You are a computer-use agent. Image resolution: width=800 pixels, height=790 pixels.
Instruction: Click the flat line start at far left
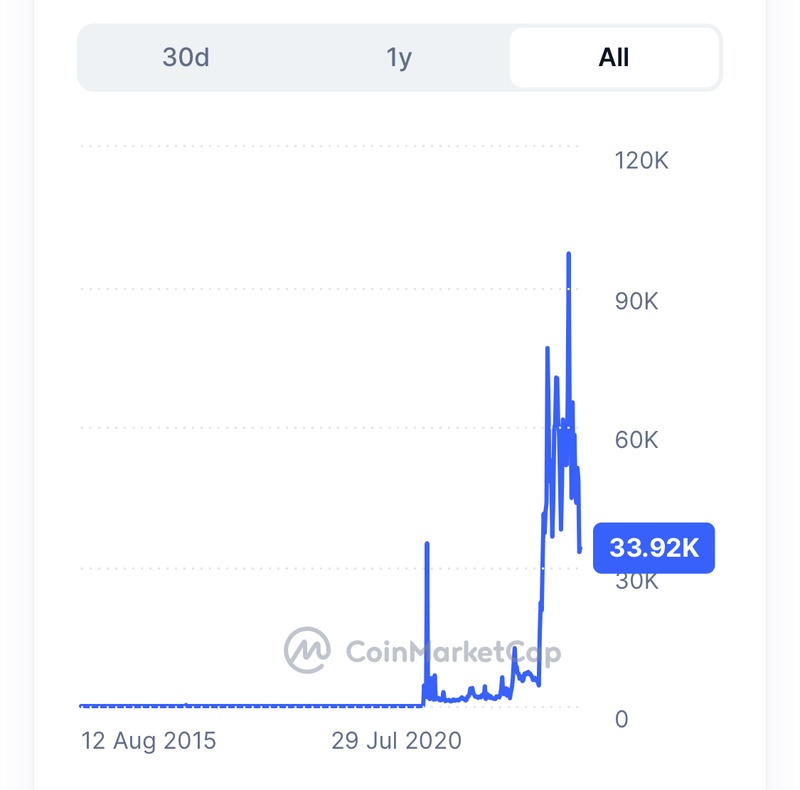[82, 706]
